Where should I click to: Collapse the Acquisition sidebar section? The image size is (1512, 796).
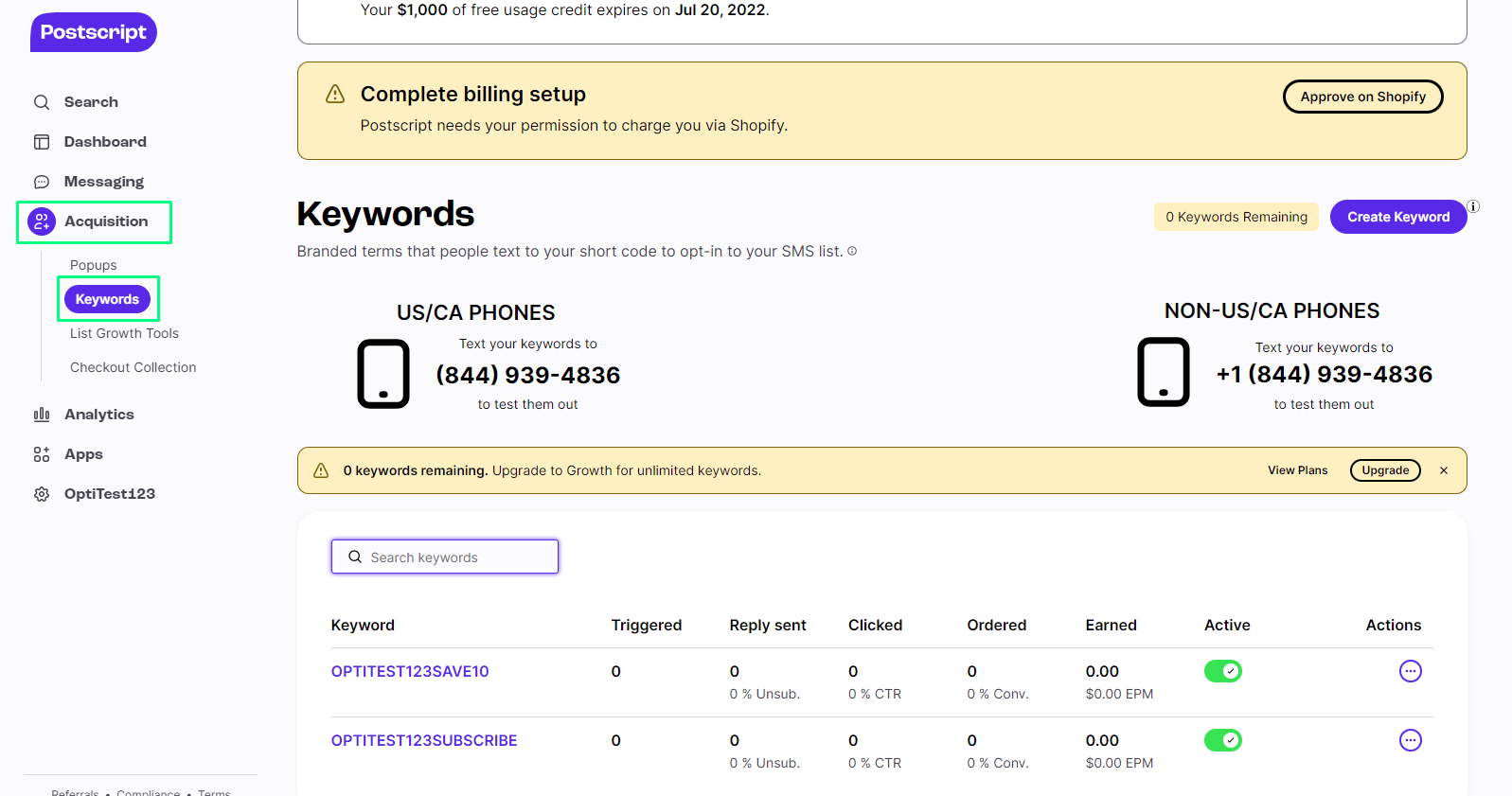(105, 221)
